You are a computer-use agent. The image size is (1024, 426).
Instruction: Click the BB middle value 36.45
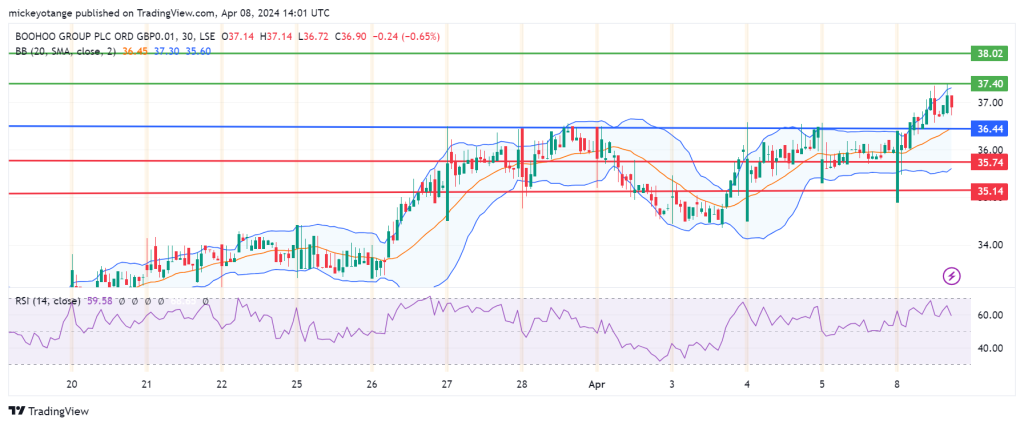pyautogui.click(x=133, y=51)
